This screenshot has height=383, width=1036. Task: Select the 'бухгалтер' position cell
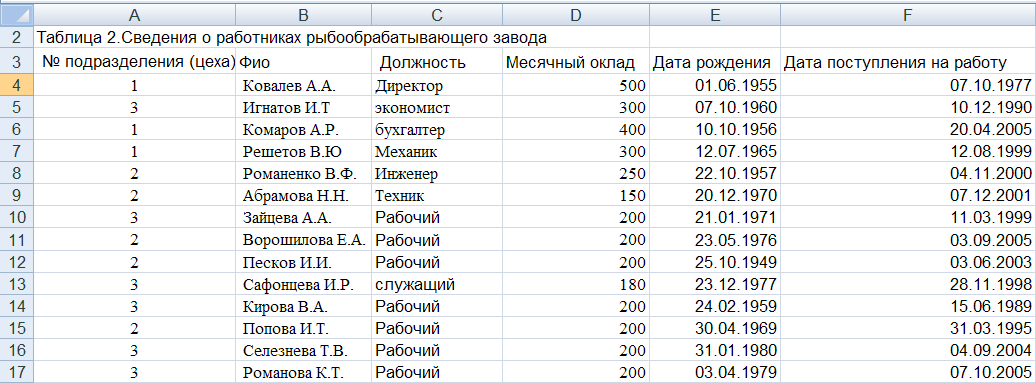click(x=437, y=129)
